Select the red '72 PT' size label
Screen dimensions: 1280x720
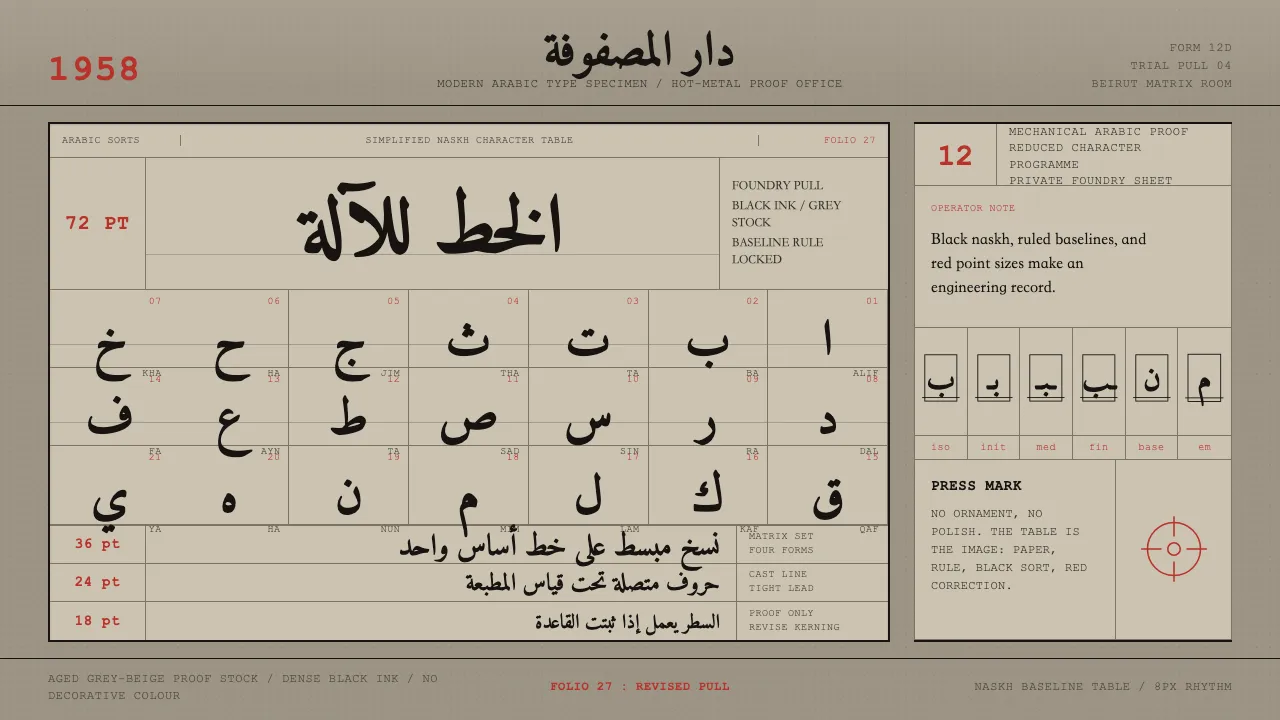coord(97,223)
